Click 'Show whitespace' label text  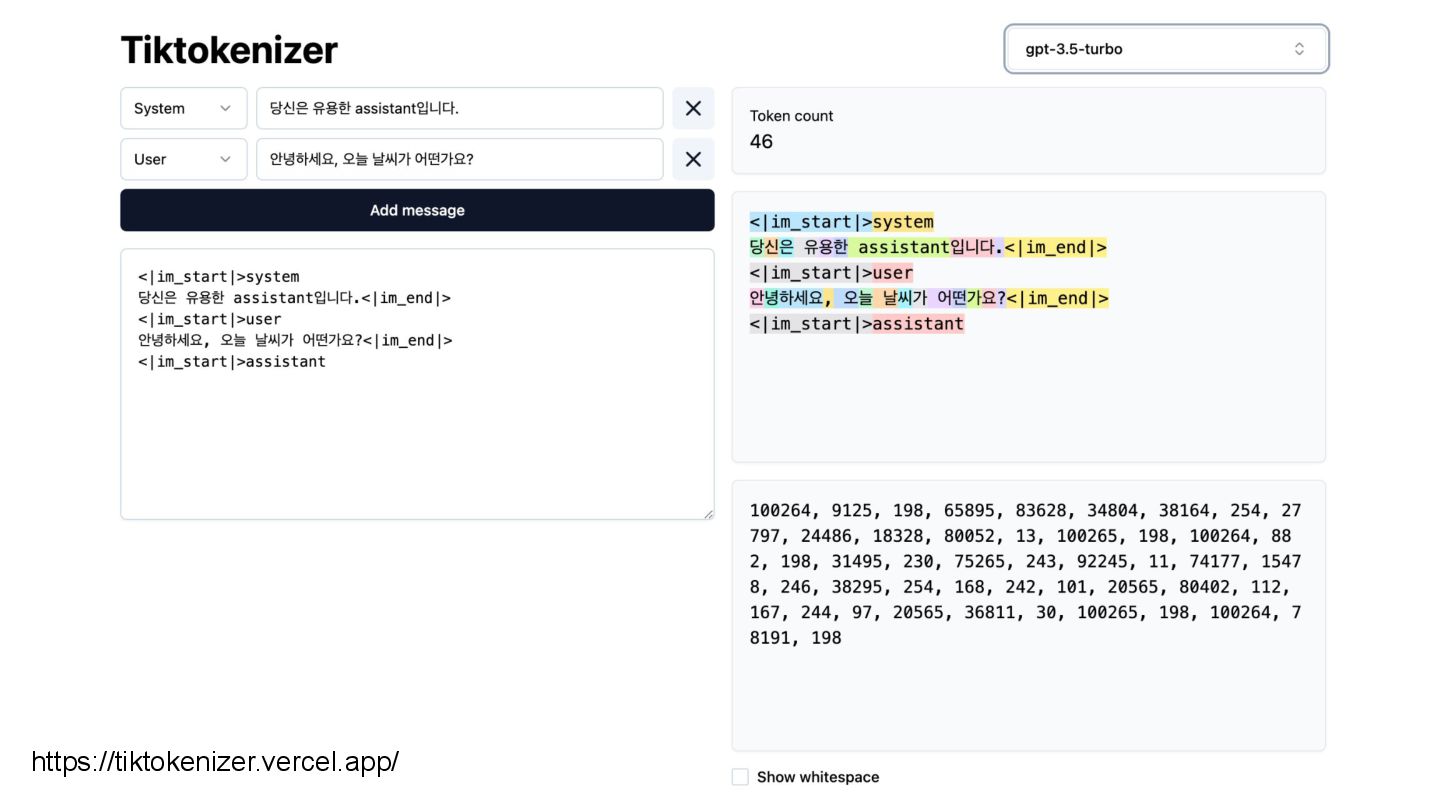point(818,777)
